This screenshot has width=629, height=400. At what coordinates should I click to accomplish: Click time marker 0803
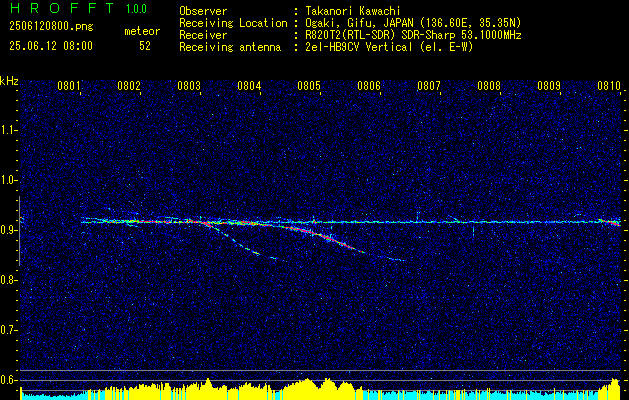click(189, 85)
